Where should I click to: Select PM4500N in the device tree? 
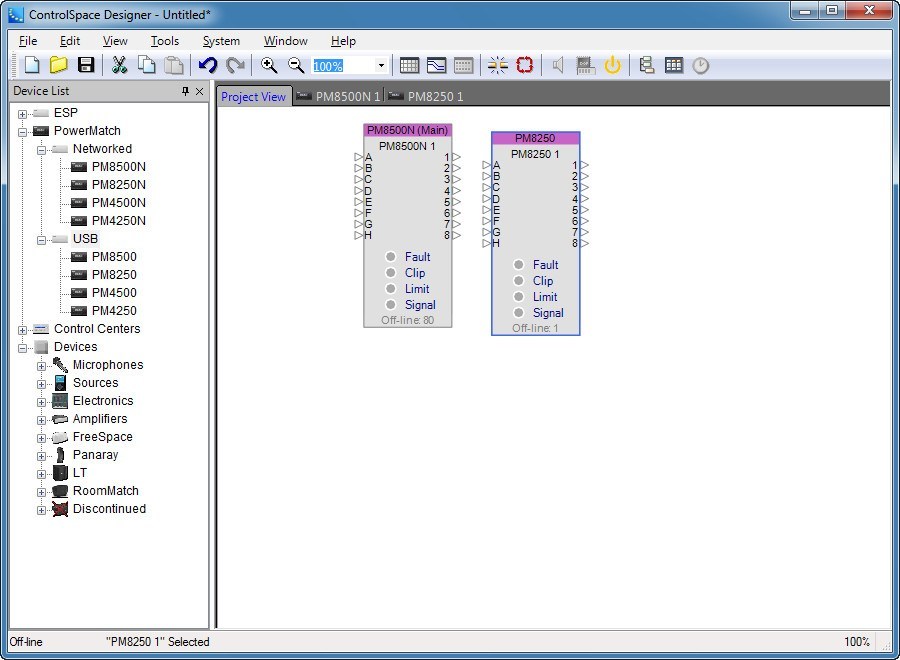pyautogui.click(x=118, y=203)
